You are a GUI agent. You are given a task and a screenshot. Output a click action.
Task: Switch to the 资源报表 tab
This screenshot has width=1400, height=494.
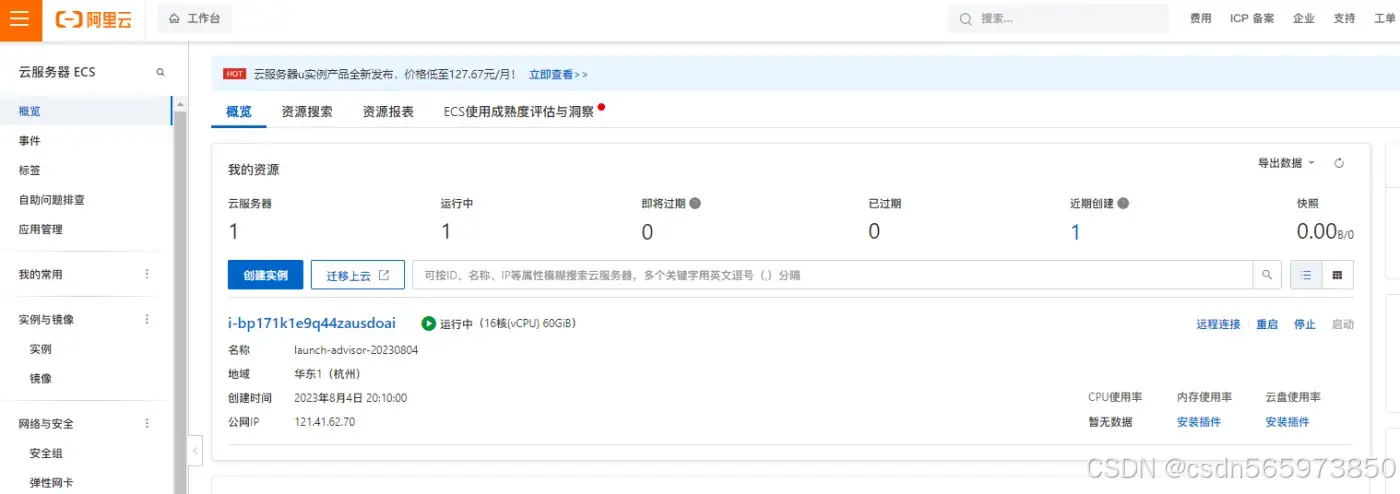pyautogui.click(x=388, y=112)
